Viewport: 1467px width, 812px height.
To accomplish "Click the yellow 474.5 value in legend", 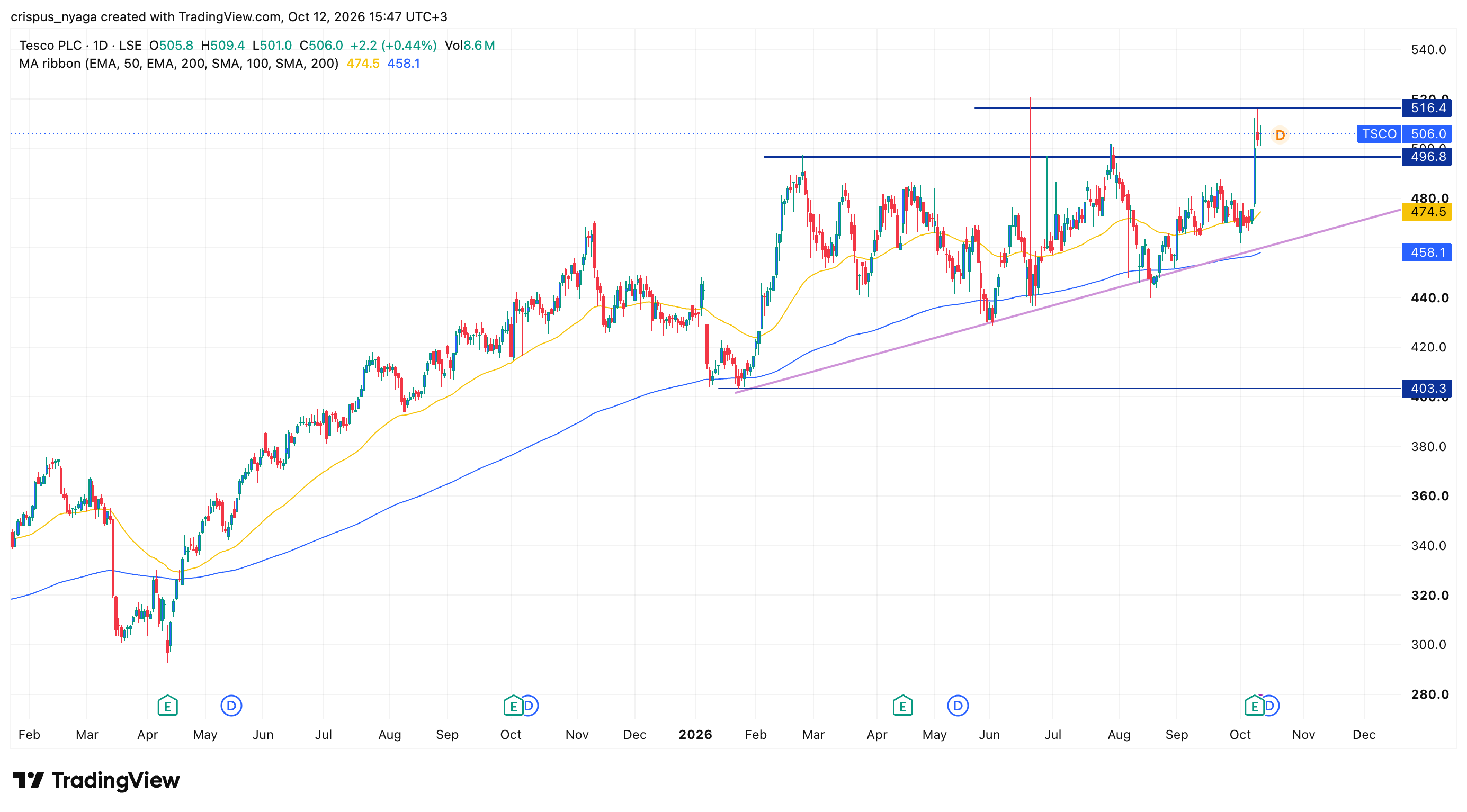I will [x=363, y=64].
